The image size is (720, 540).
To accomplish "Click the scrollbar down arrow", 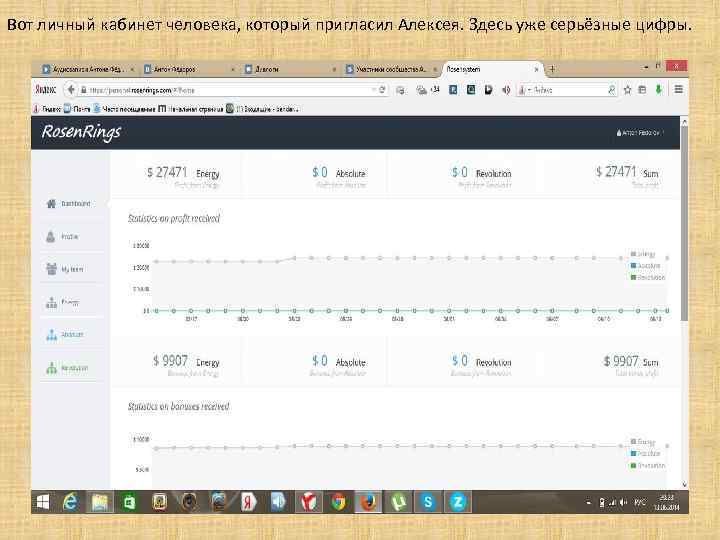I will pos(684,484).
